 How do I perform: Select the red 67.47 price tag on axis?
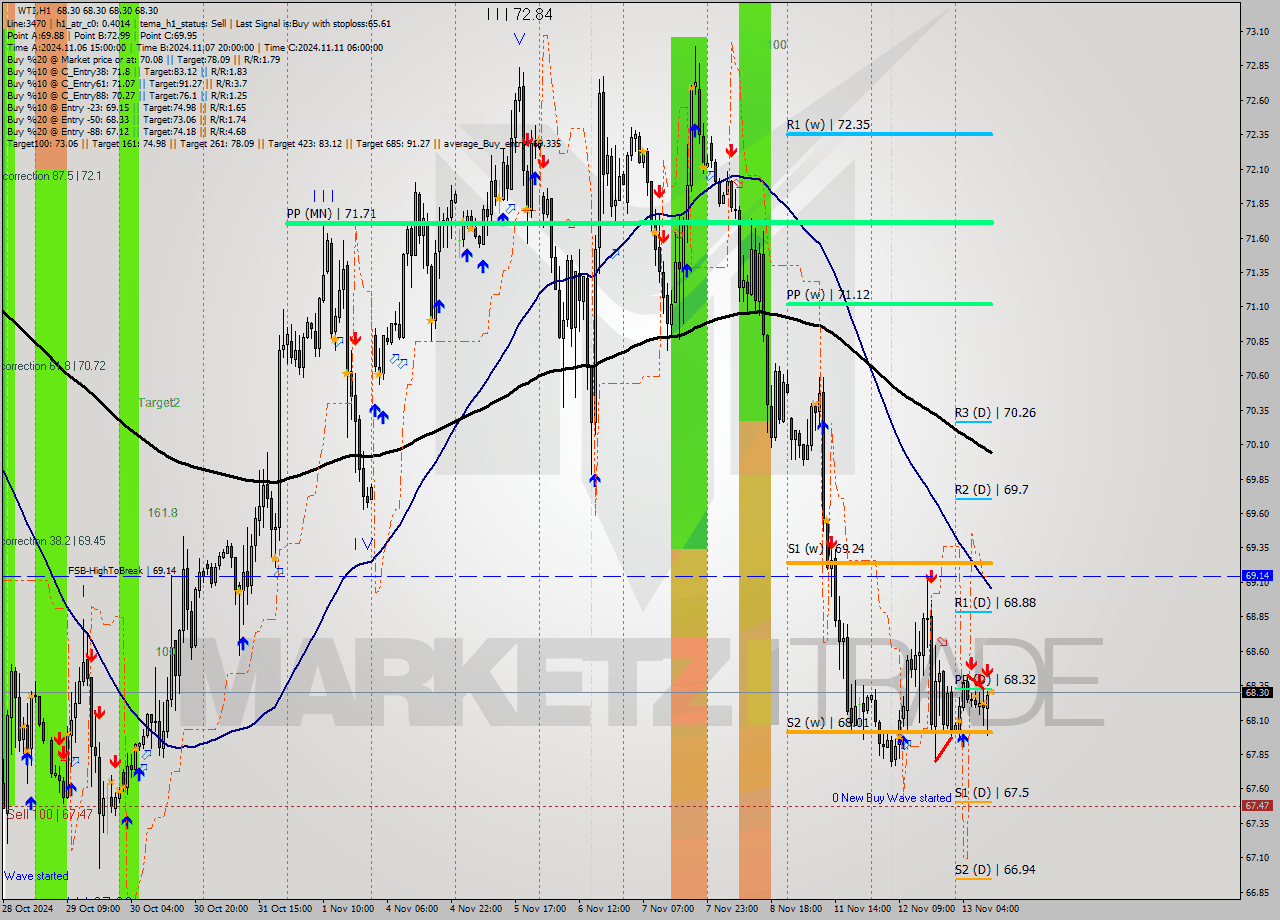(1257, 805)
